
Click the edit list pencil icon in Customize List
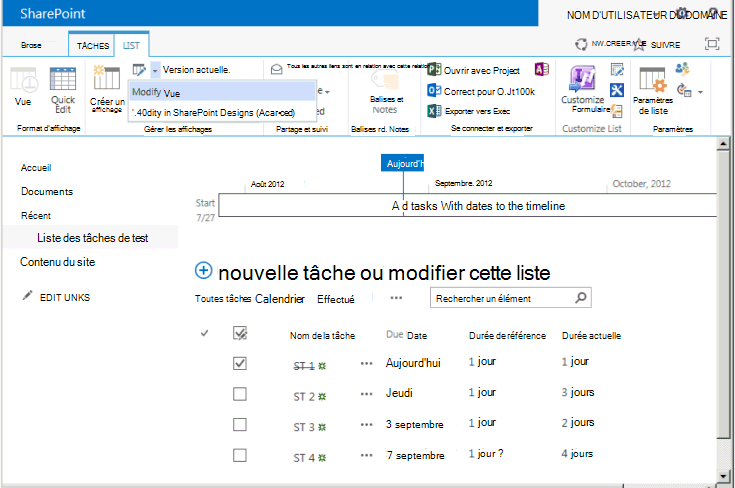click(617, 70)
